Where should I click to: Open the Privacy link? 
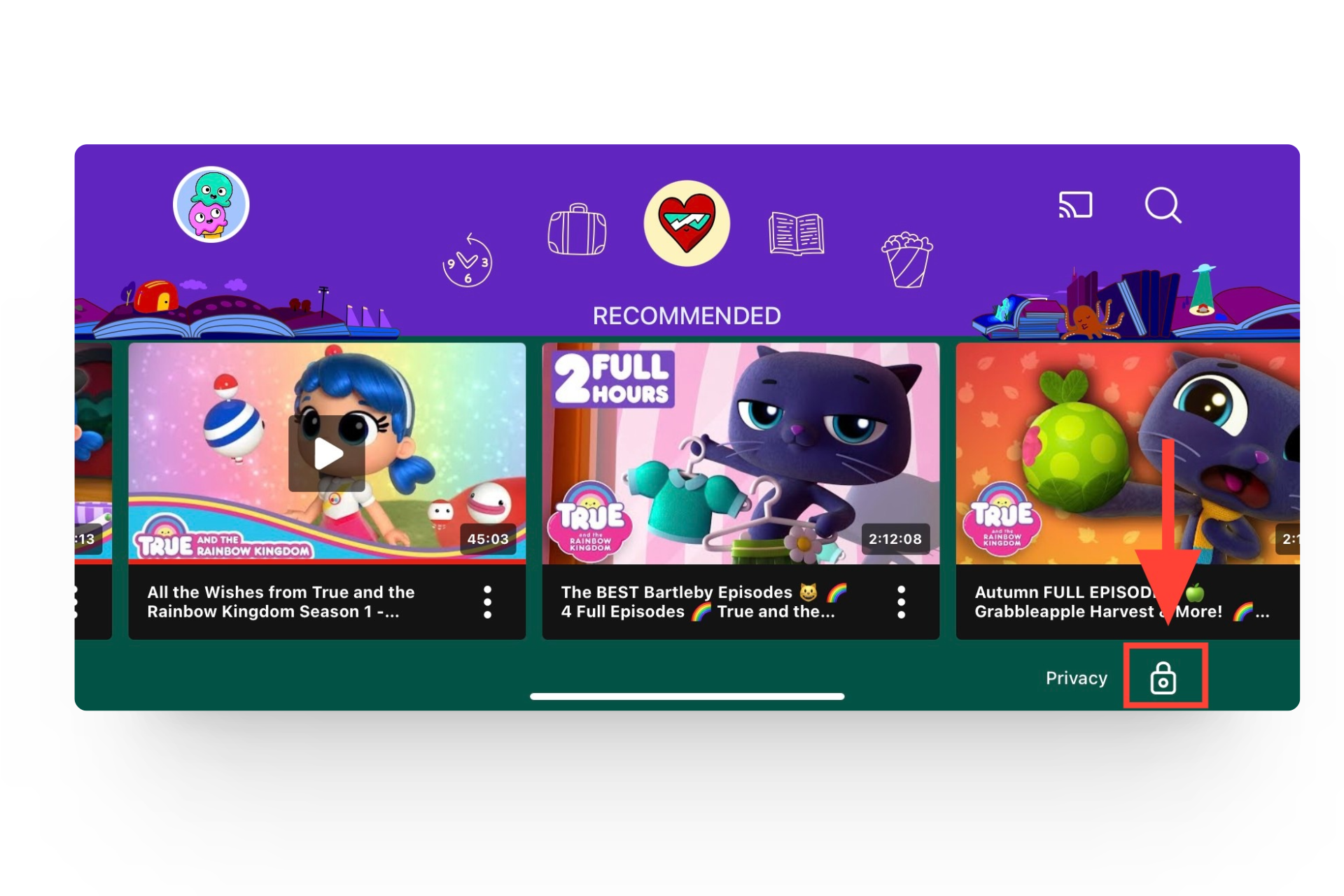click(1076, 678)
